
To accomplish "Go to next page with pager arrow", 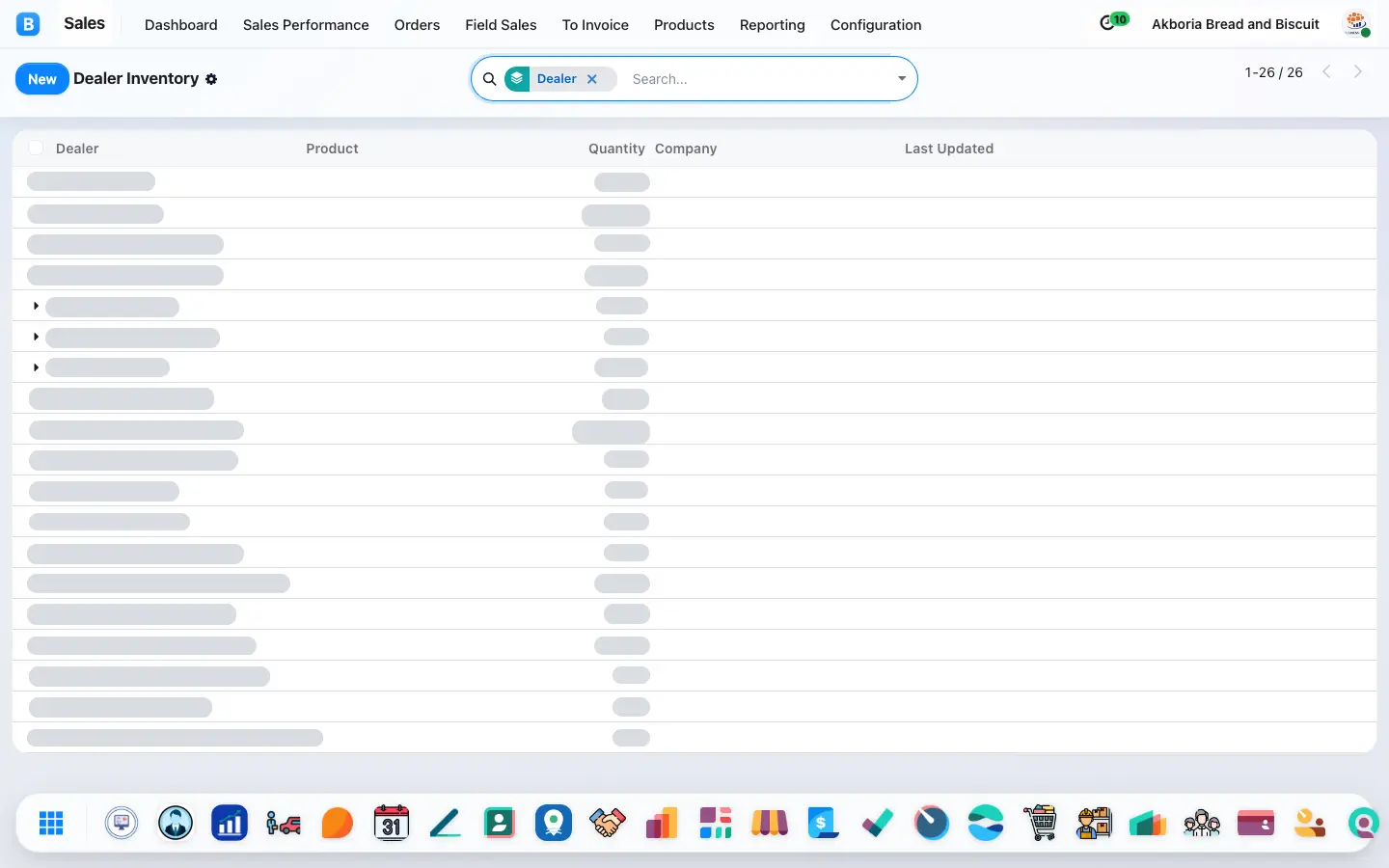I will (1358, 71).
